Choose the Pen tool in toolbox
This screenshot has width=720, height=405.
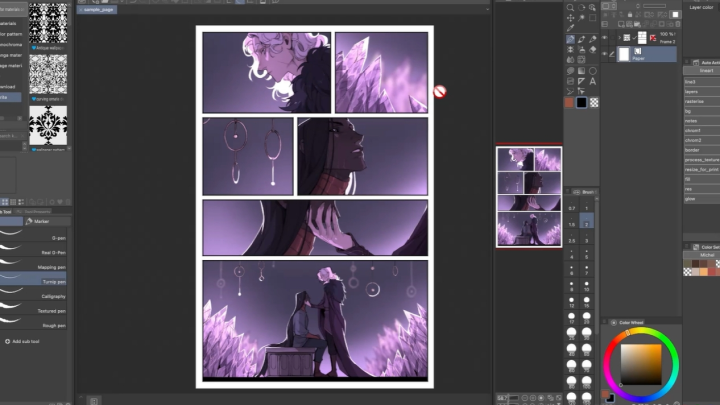click(x=570, y=39)
